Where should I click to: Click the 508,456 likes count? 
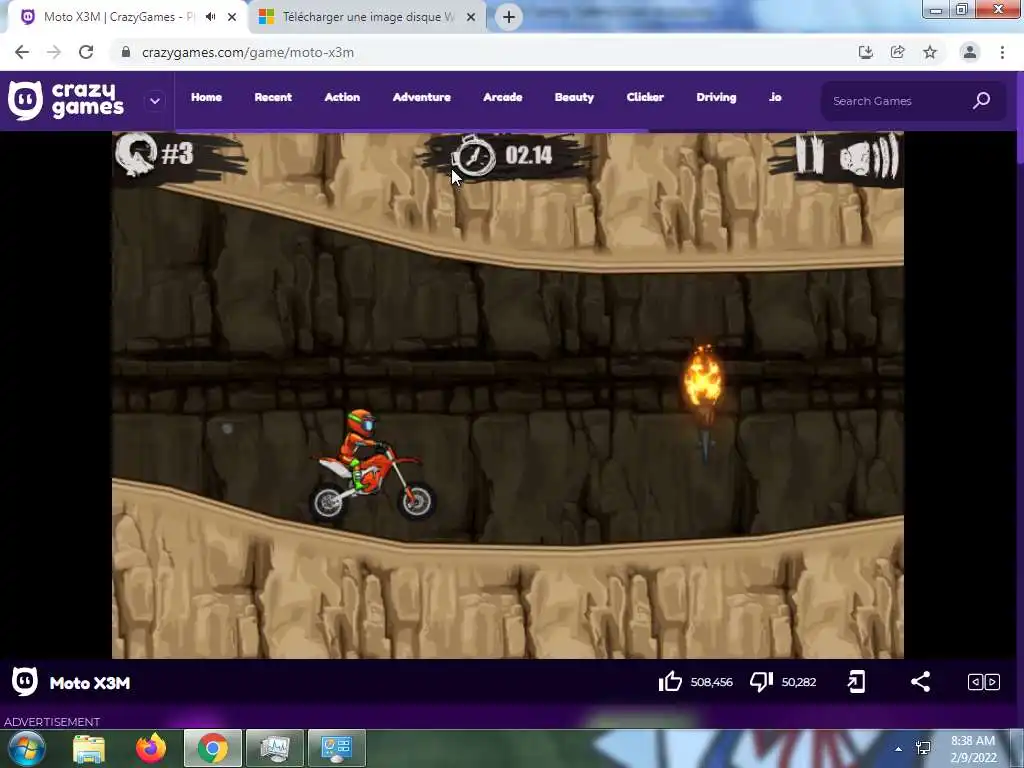point(712,682)
